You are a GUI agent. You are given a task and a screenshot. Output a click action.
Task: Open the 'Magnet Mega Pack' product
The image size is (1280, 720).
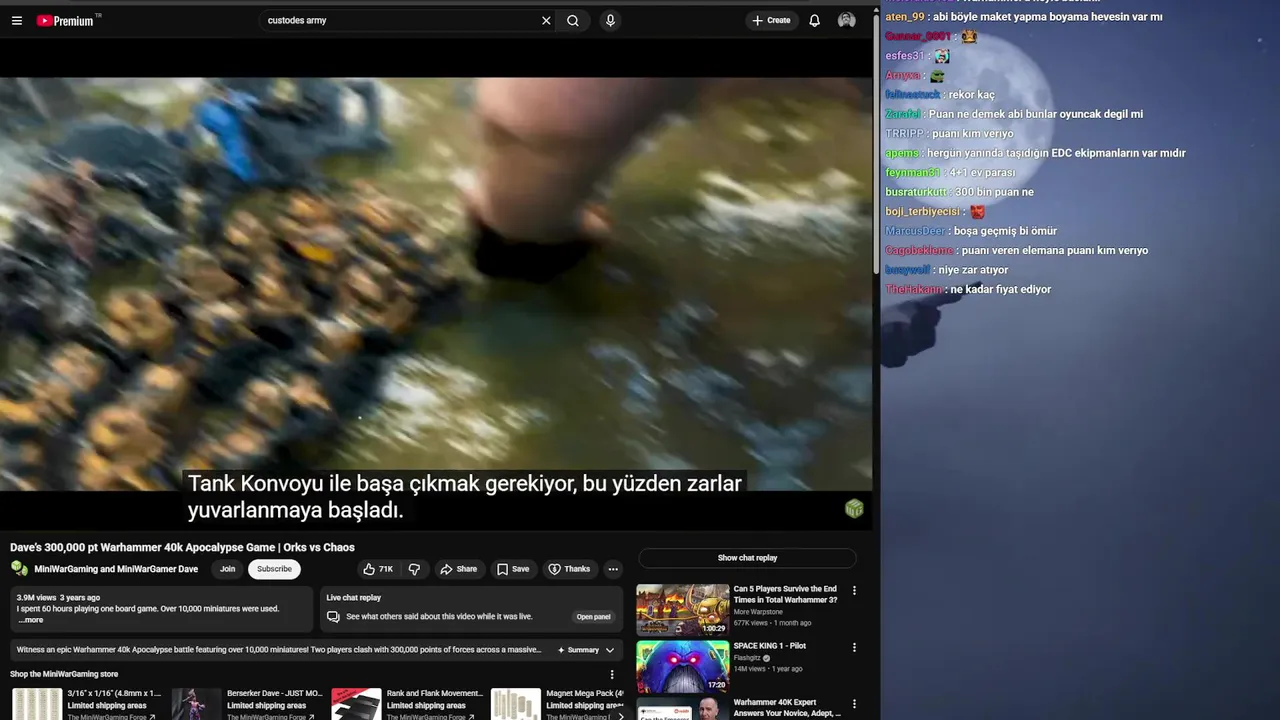click(x=558, y=703)
